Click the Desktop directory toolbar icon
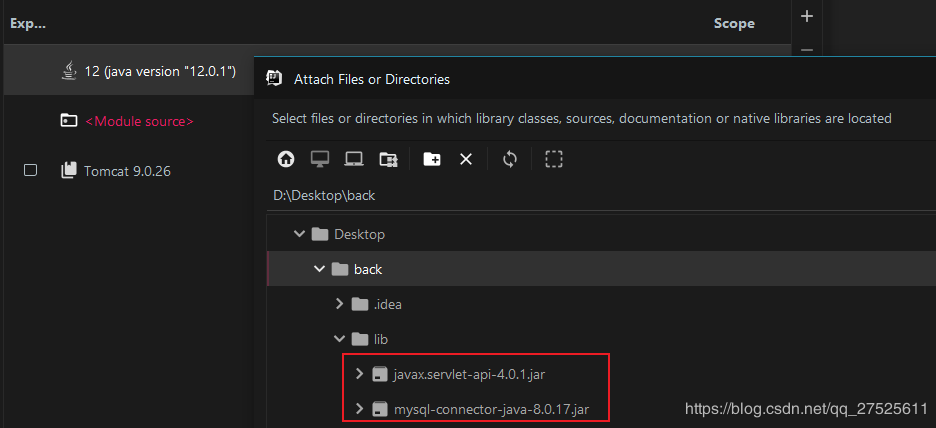This screenshot has height=428, width=936. point(320,159)
